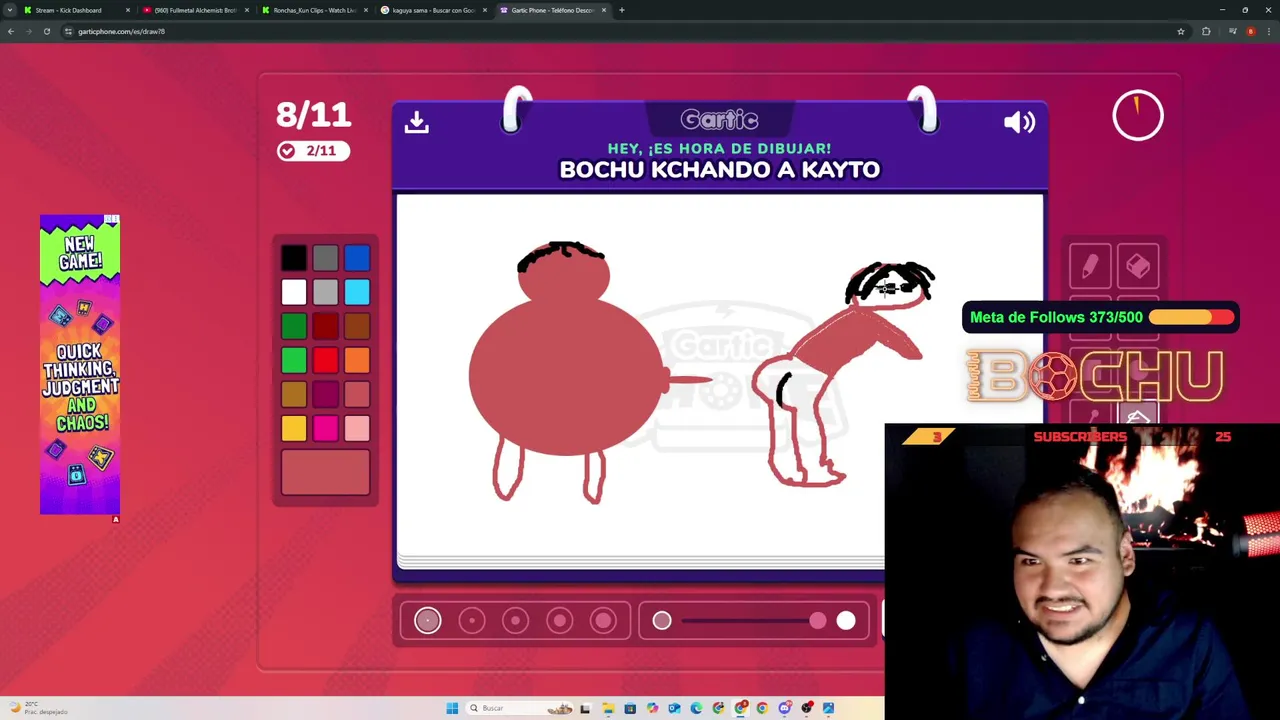Switch to Fullmetal Alchemist YouTube tab
Viewport: 1280px width, 720px height.
pos(195,10)
